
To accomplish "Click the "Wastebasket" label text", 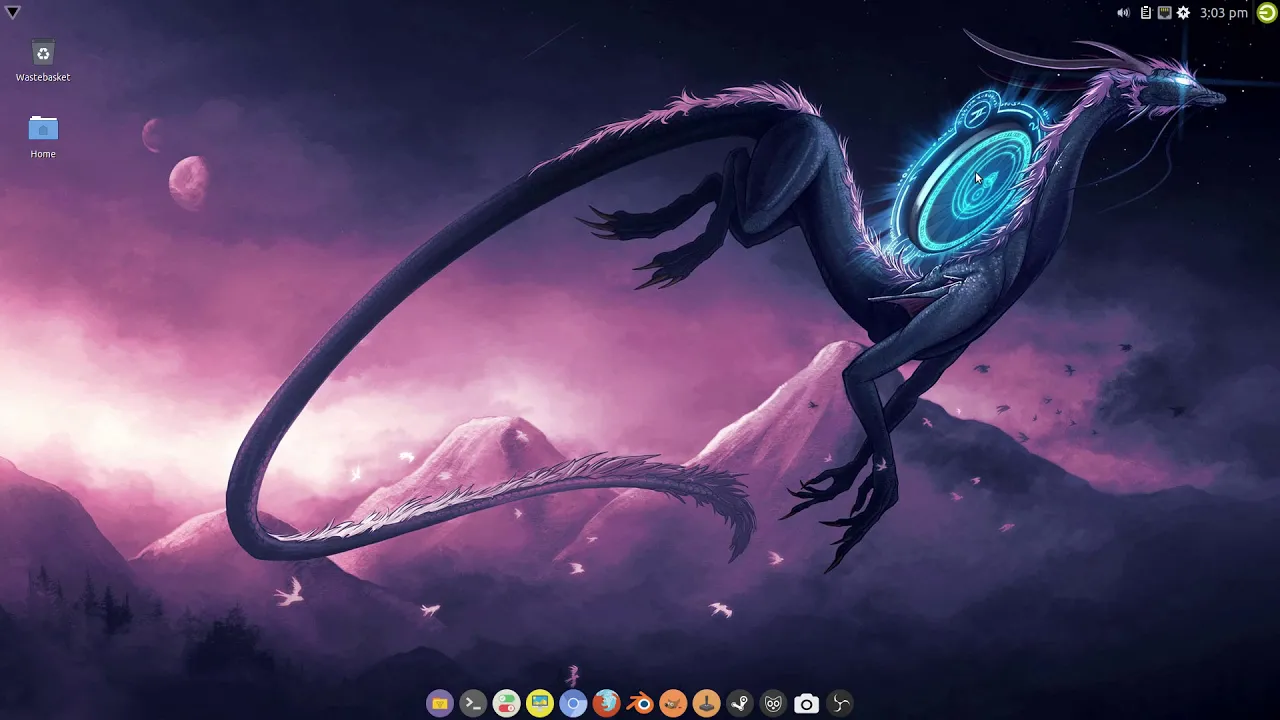I will 43,77.
